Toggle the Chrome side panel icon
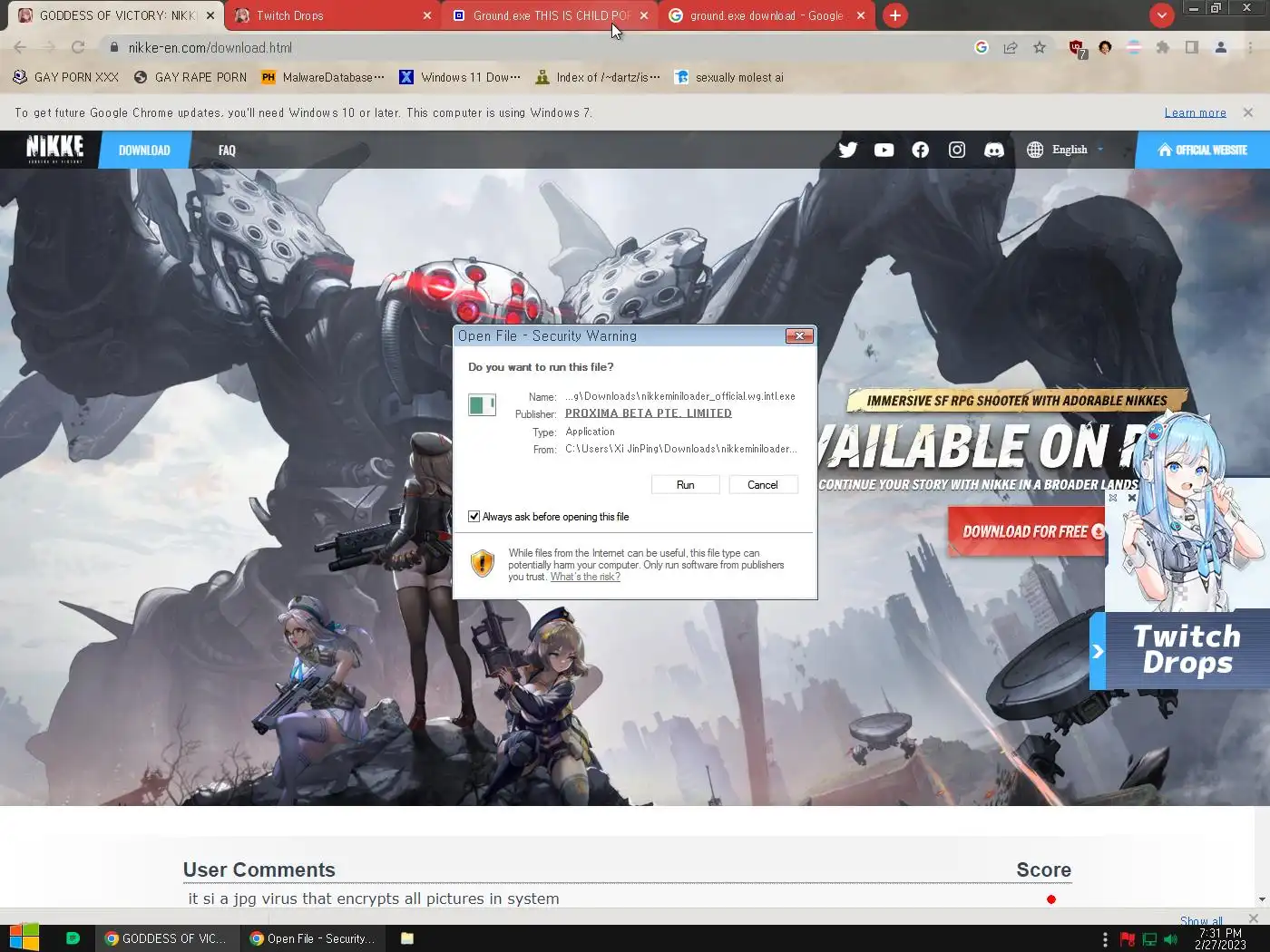 [1192, 47]
